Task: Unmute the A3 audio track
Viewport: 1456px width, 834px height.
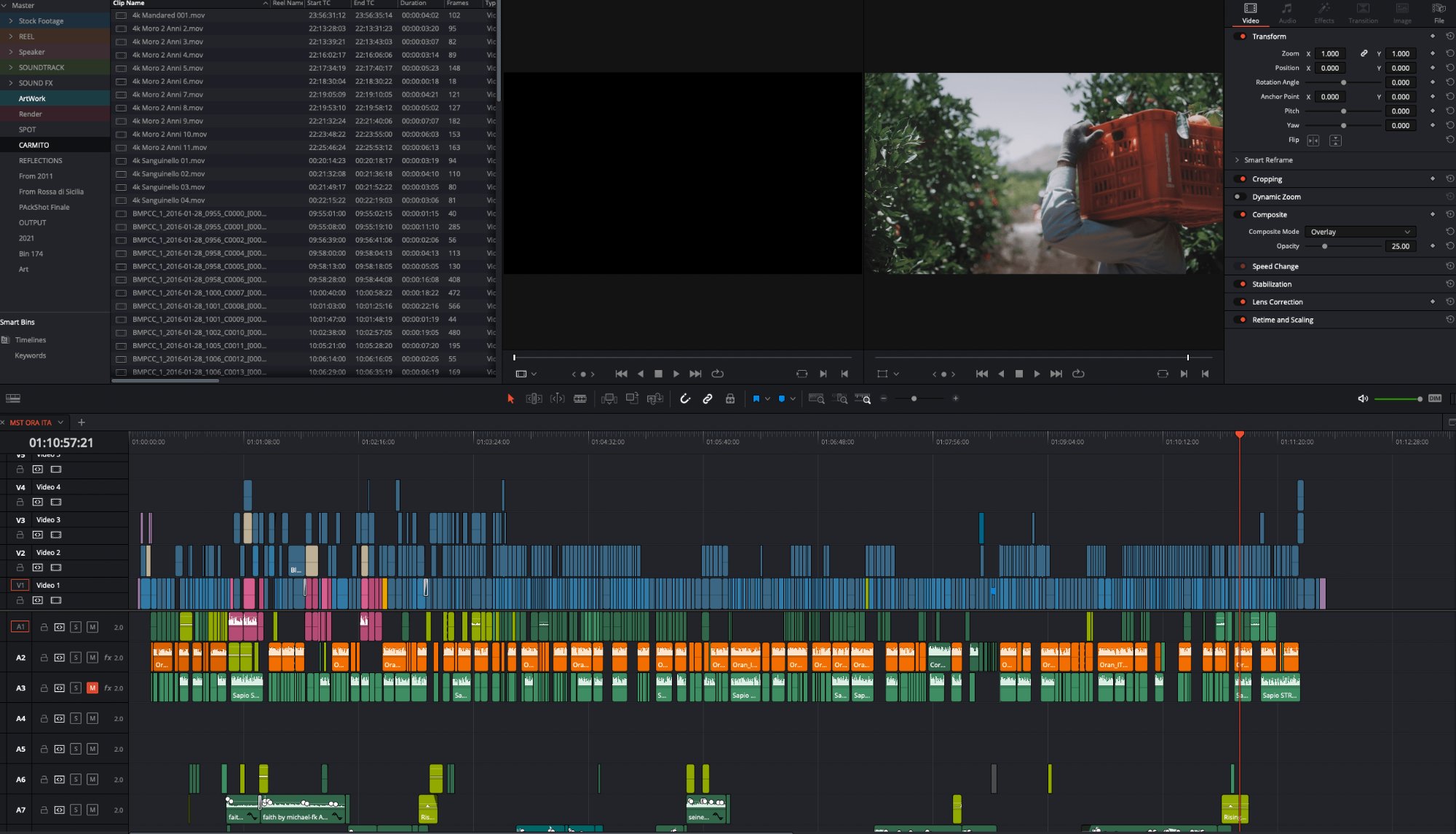Action: [x=92, y=687]
